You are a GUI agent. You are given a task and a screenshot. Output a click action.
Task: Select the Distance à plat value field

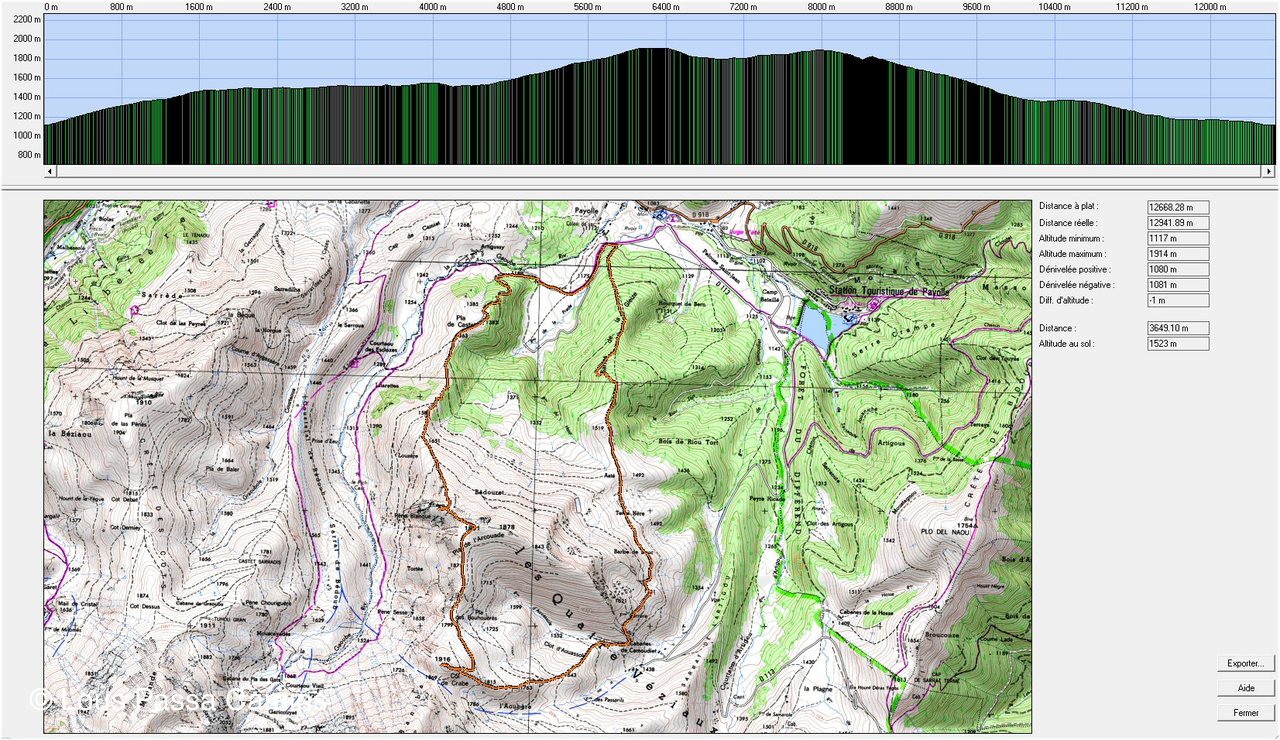click(x=1178, y=207)
